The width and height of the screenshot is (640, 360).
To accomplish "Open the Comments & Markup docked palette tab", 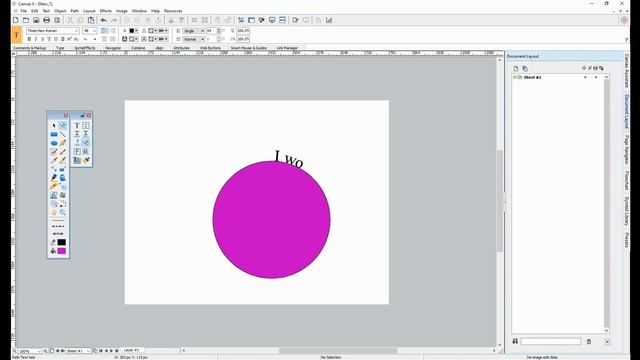I will 29,48.
